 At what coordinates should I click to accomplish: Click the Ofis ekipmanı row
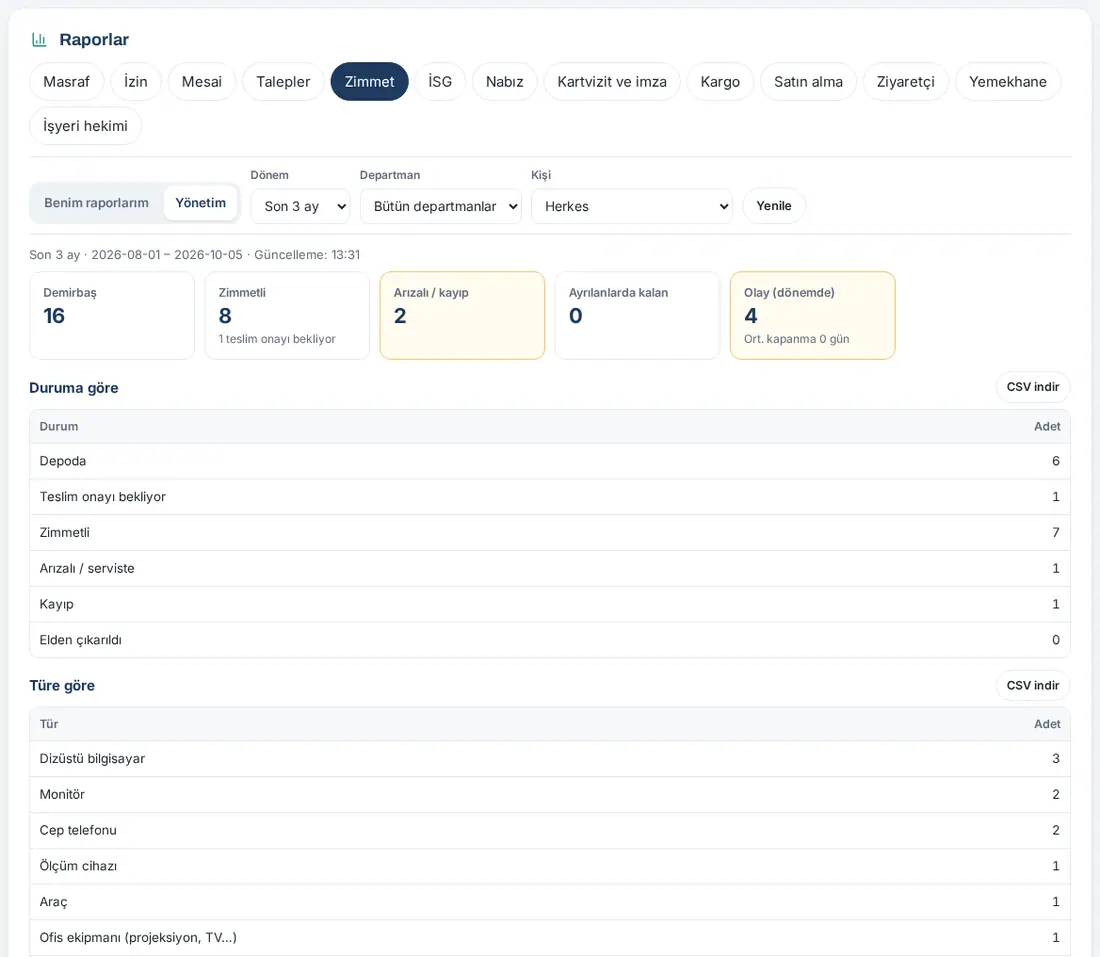click(x=550, y=937)
